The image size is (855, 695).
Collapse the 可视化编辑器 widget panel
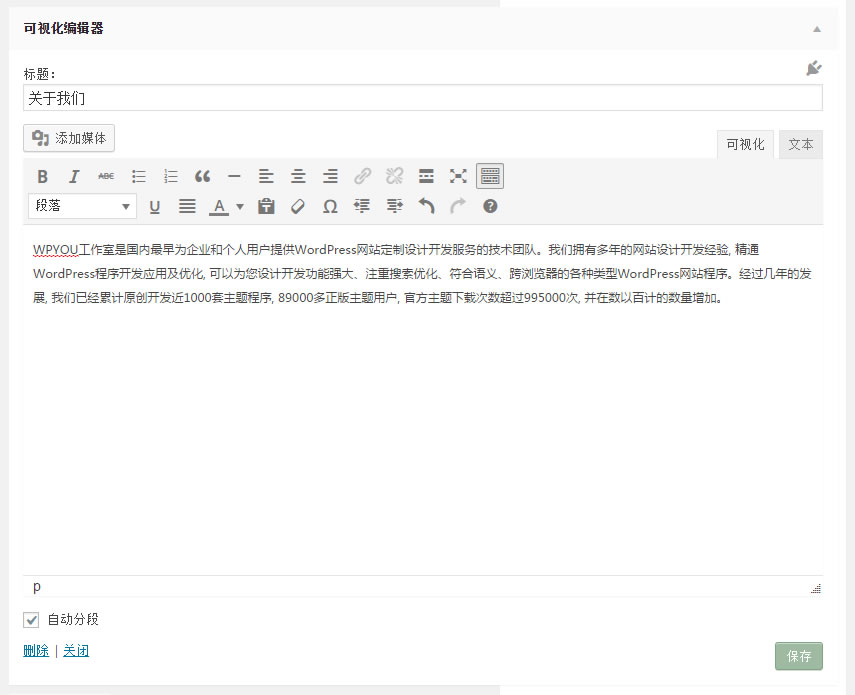click(817, 29)
